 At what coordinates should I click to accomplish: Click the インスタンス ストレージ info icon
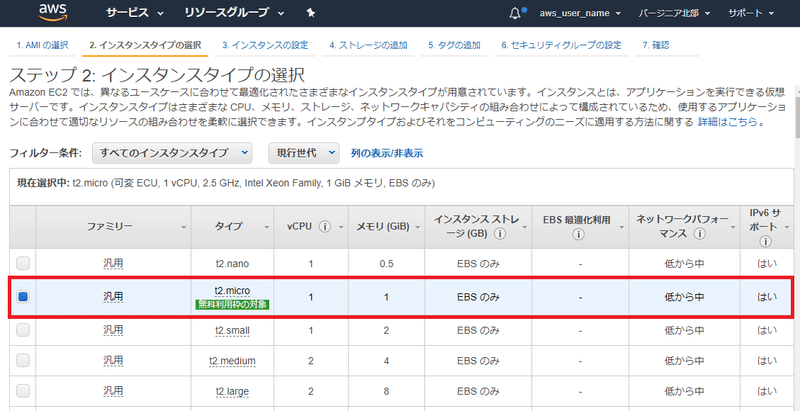point(501,234)
